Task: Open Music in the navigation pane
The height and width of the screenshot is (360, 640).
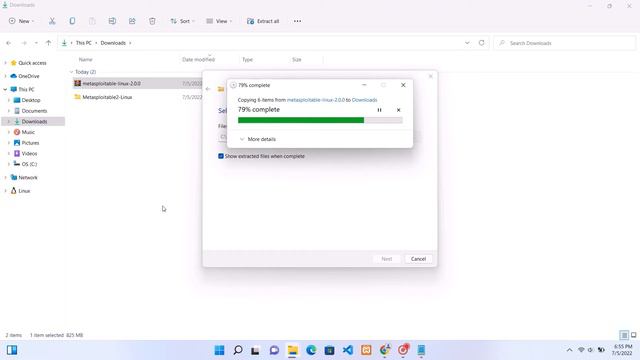Action: click(x=28, y=132)
